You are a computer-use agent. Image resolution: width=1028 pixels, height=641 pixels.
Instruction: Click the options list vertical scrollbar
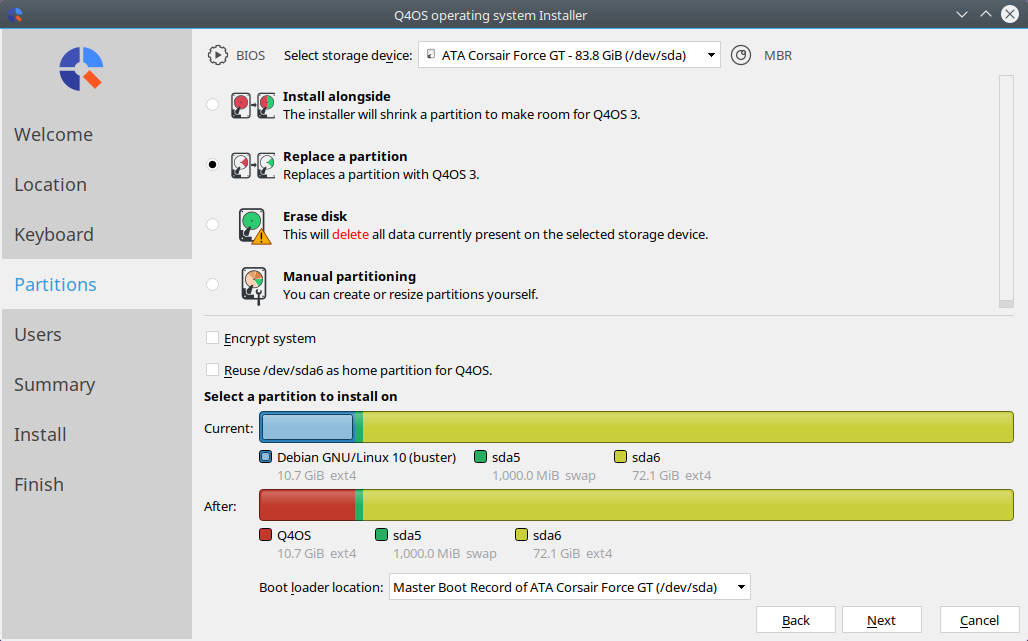coord(1006,191)
